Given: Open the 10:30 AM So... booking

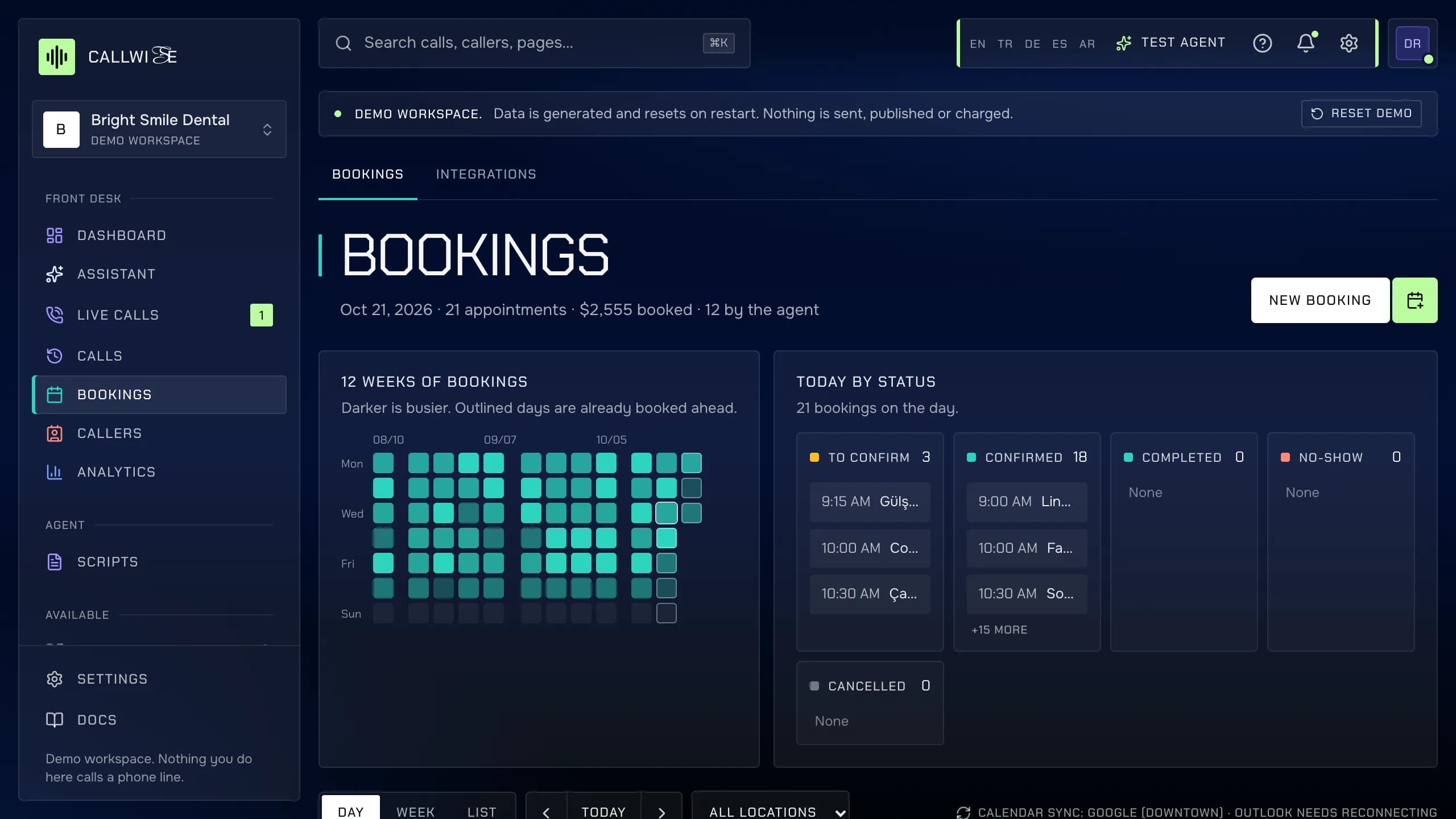Looking at the screenshot, I should [x=1027, y=594].
